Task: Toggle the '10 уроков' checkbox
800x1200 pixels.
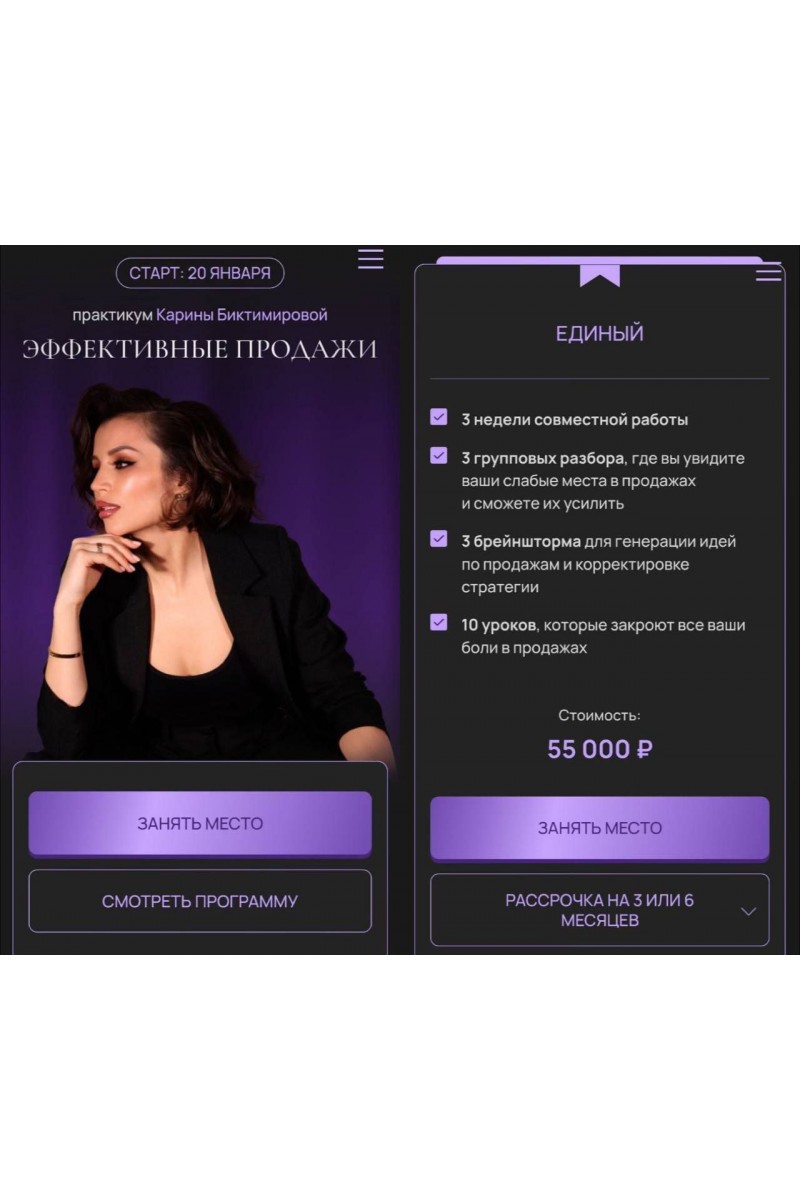Action: coord(439,622)
